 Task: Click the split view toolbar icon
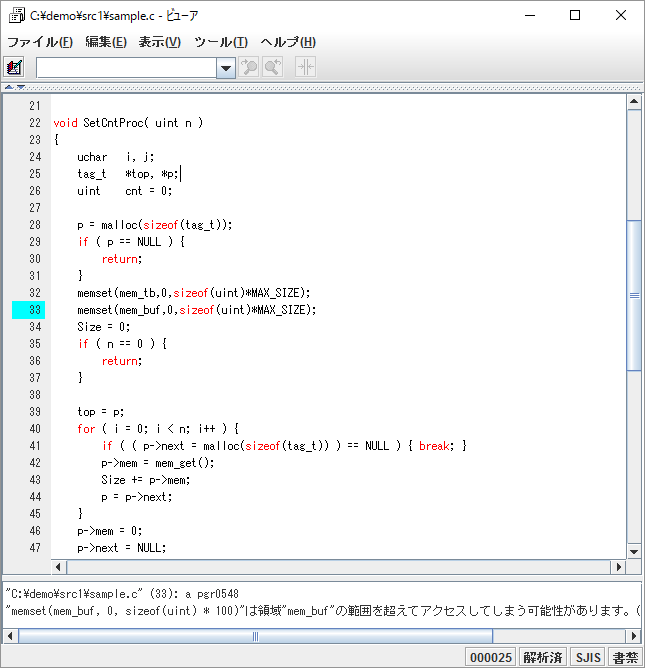coord(305,67)
